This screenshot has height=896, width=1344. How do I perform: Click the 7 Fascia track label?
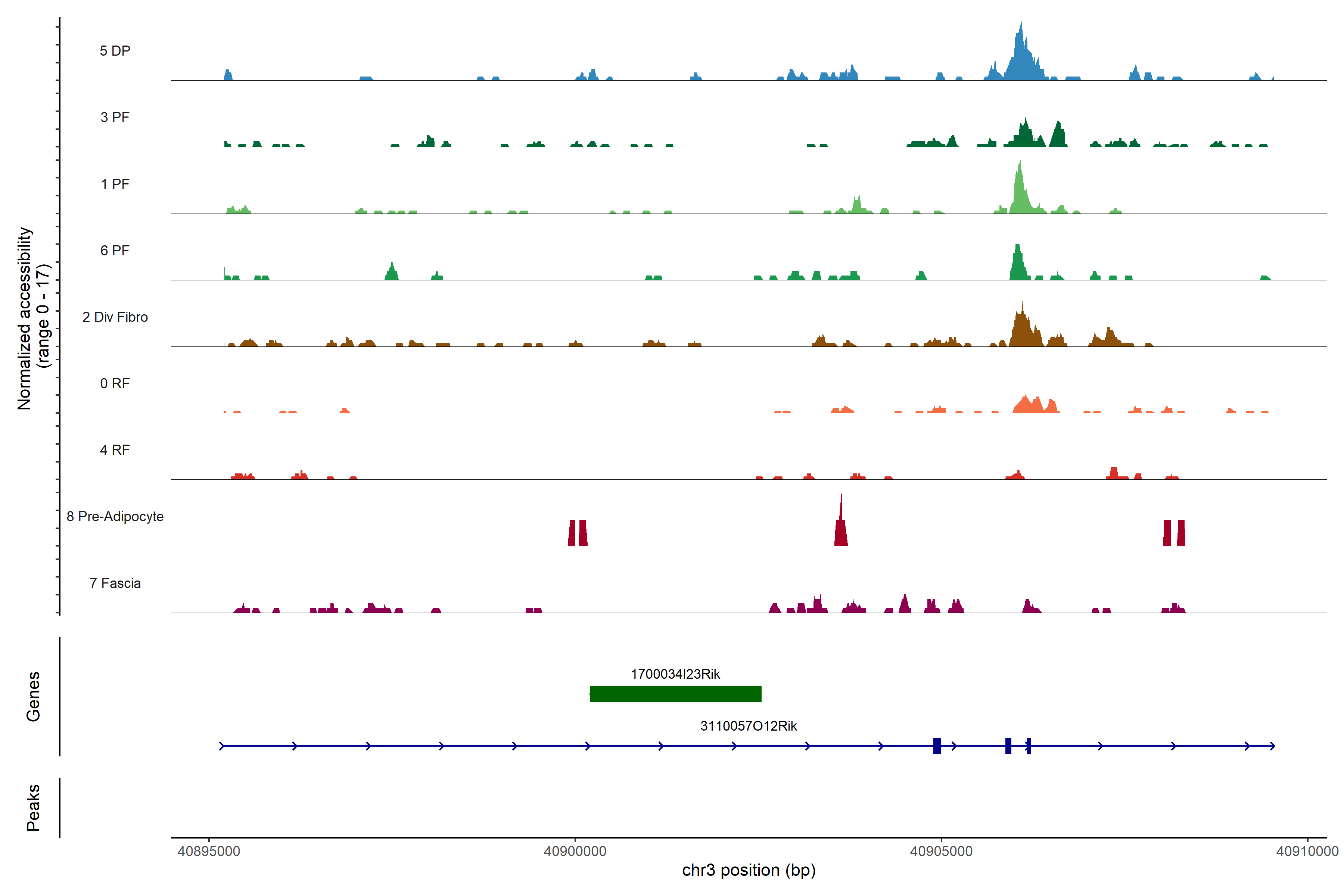click(115, 583)
